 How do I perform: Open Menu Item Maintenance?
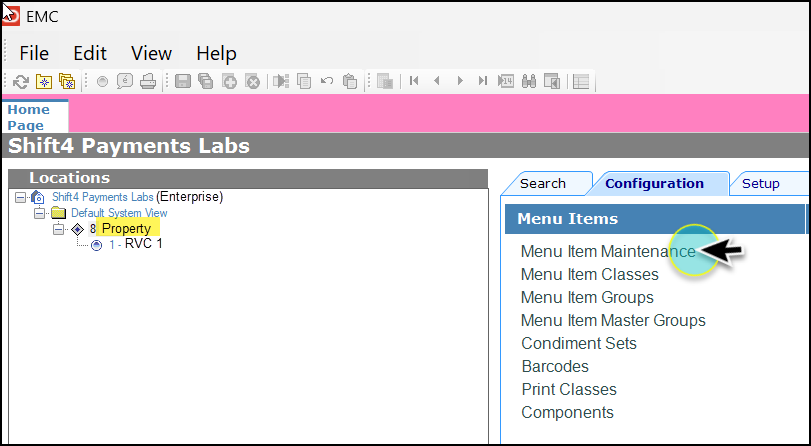608,251
